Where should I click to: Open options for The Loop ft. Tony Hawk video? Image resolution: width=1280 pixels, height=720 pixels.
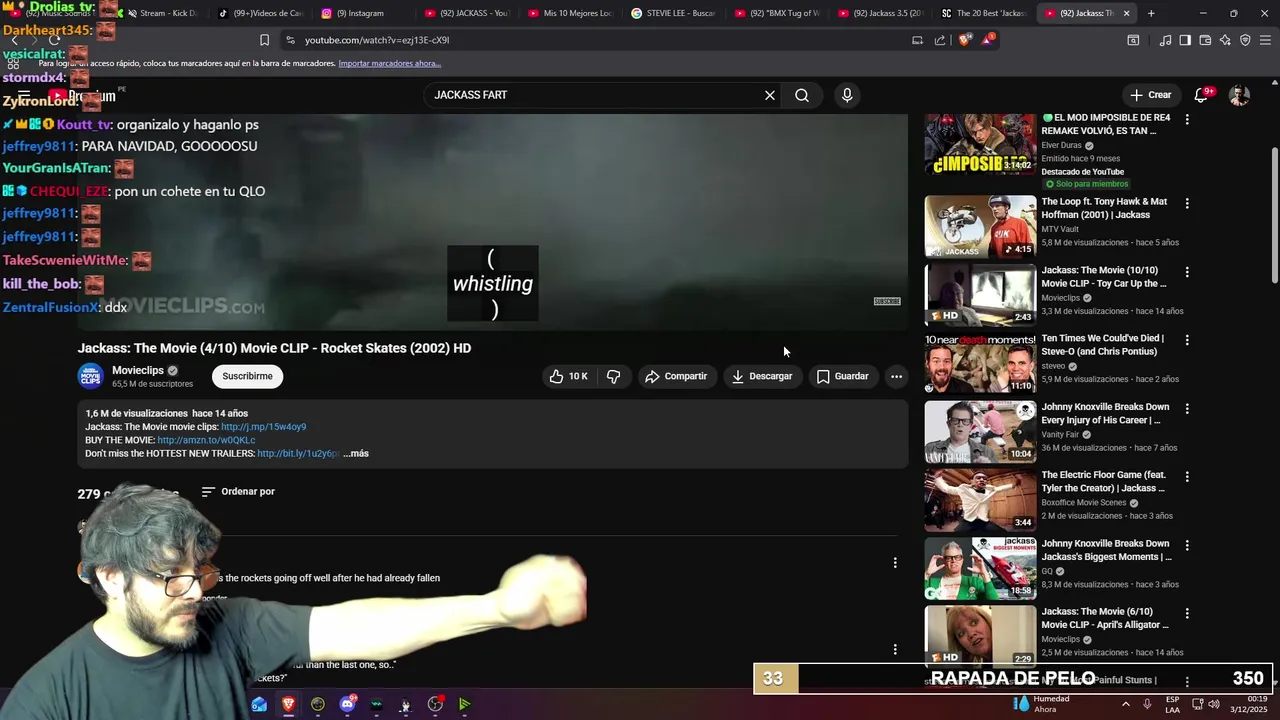[x=1187, y=203]
